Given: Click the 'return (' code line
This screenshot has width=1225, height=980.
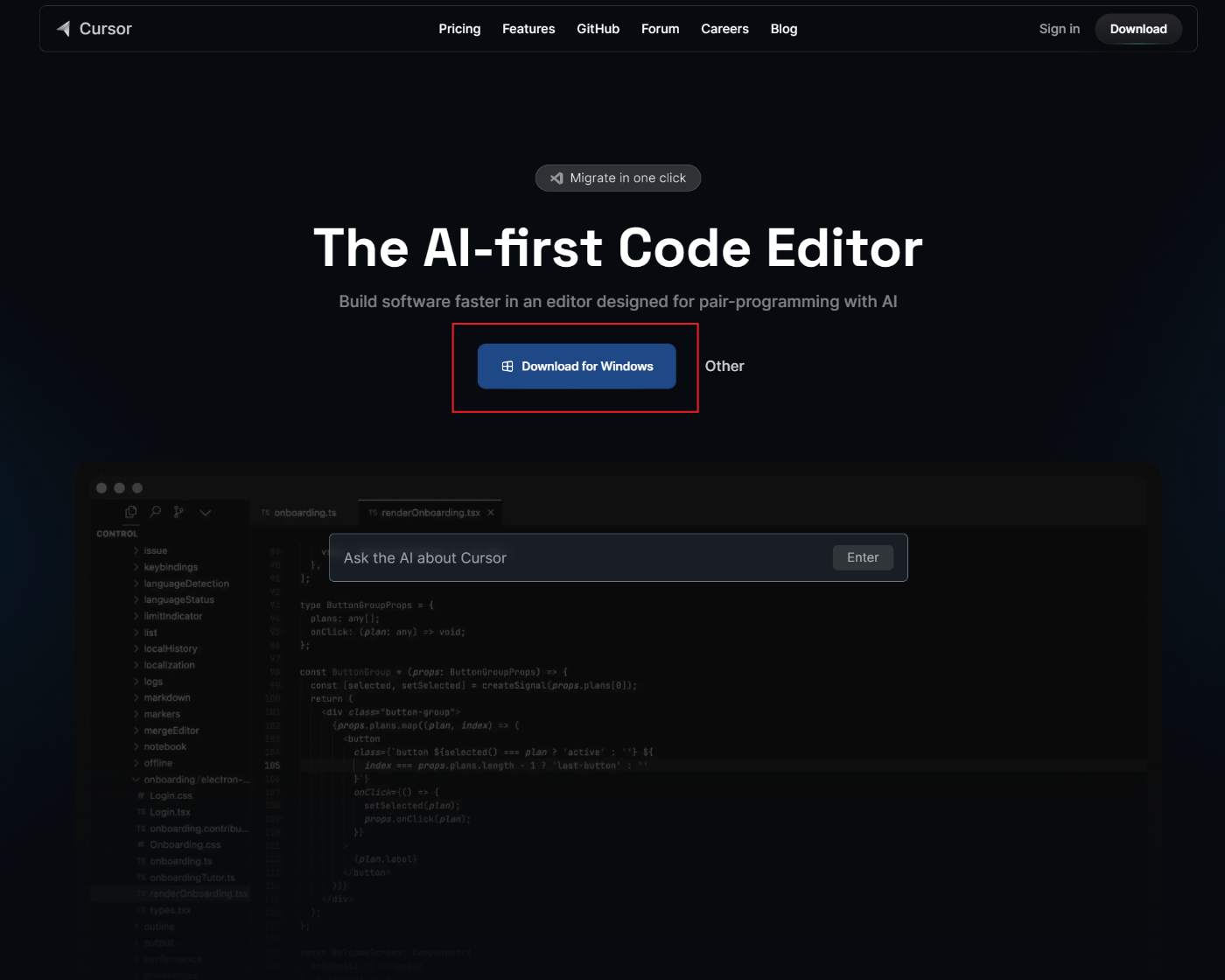Looking at the screenshot, I should pos(332,699).
